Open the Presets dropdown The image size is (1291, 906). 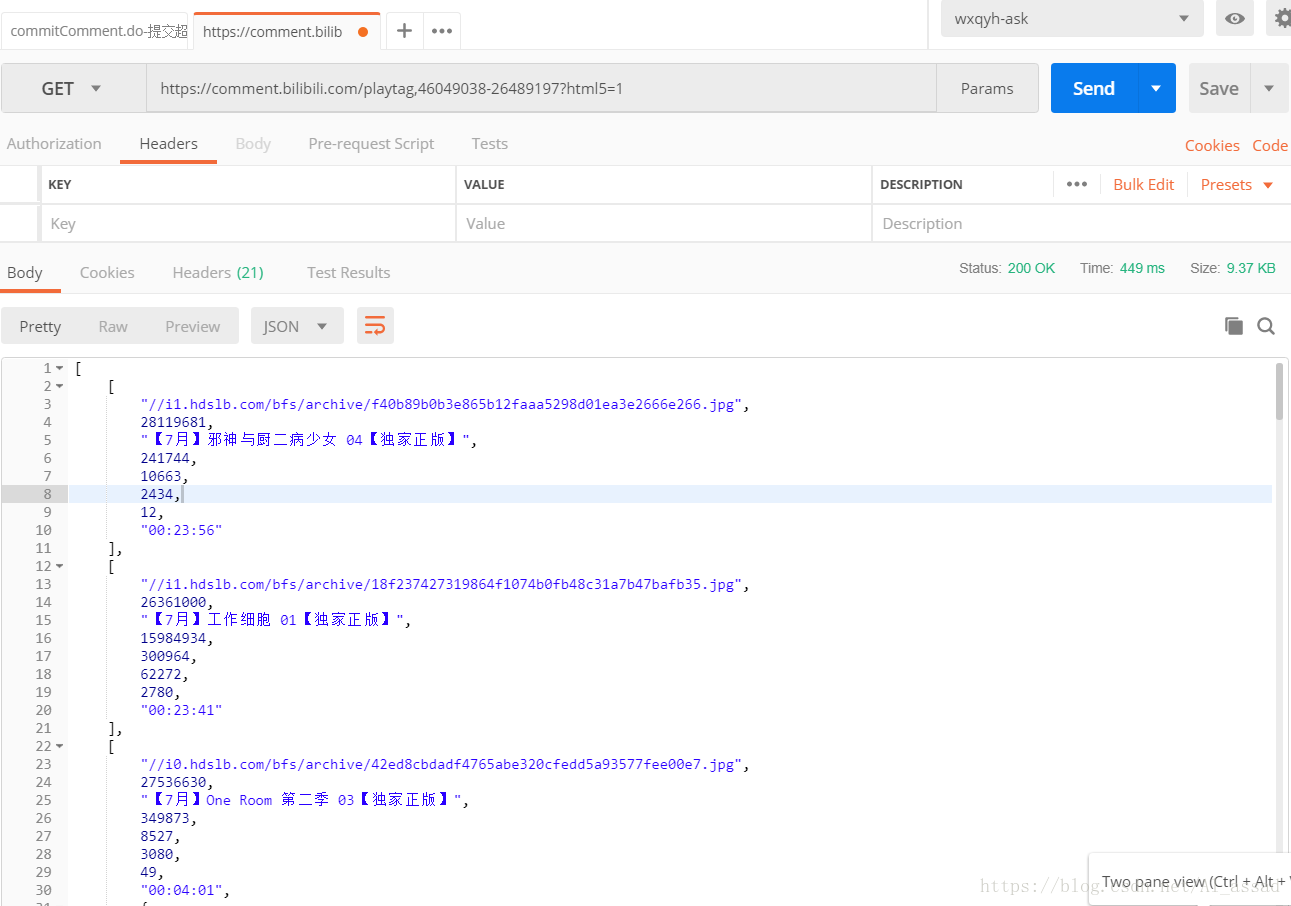click(1237, 184)
